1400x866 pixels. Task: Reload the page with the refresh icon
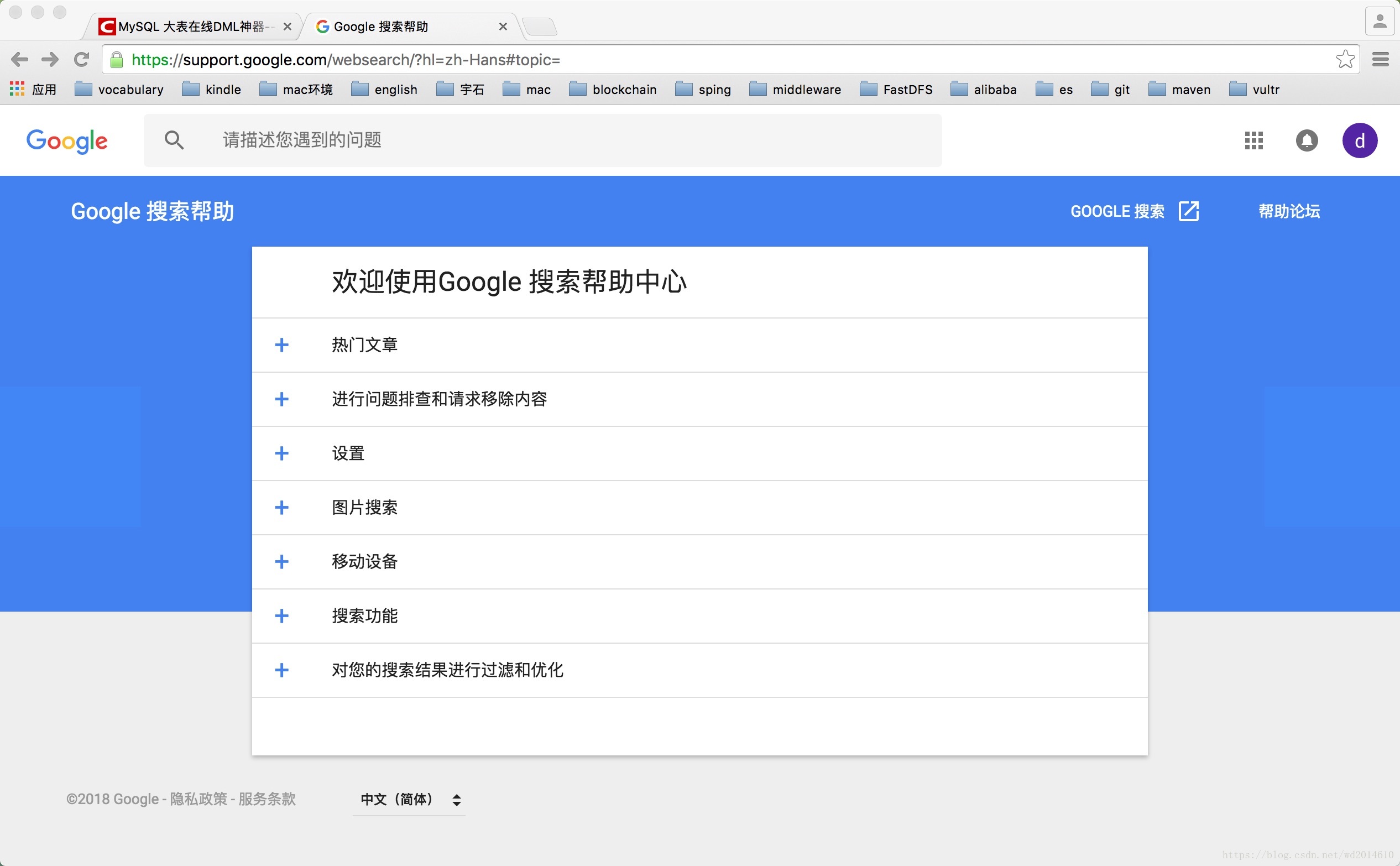coord(81,59)
